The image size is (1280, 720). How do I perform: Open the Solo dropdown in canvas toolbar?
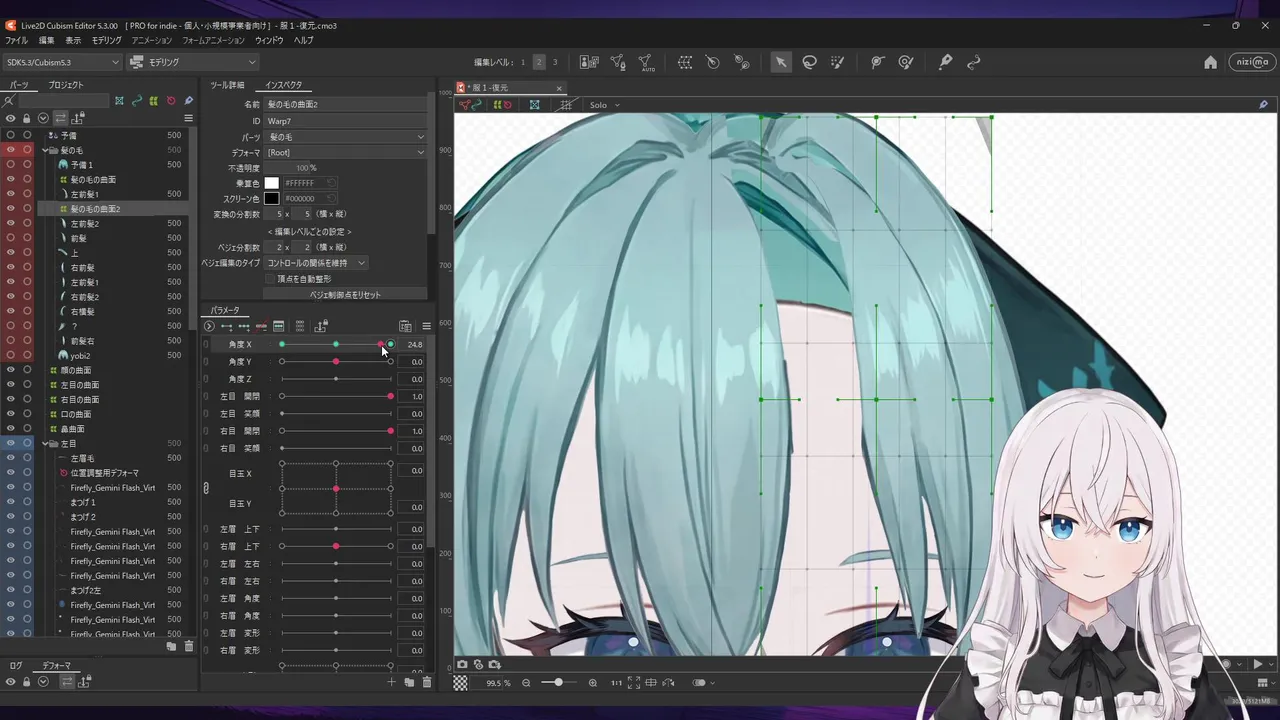click(604, 105)
